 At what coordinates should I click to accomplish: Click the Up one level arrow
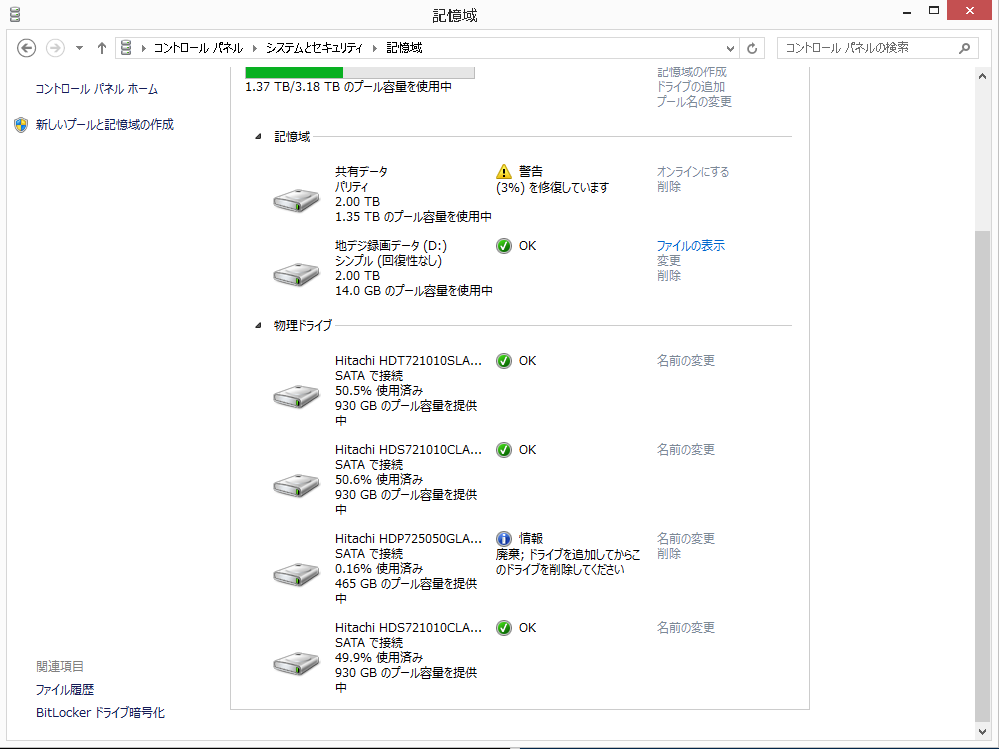coord(102,48)
